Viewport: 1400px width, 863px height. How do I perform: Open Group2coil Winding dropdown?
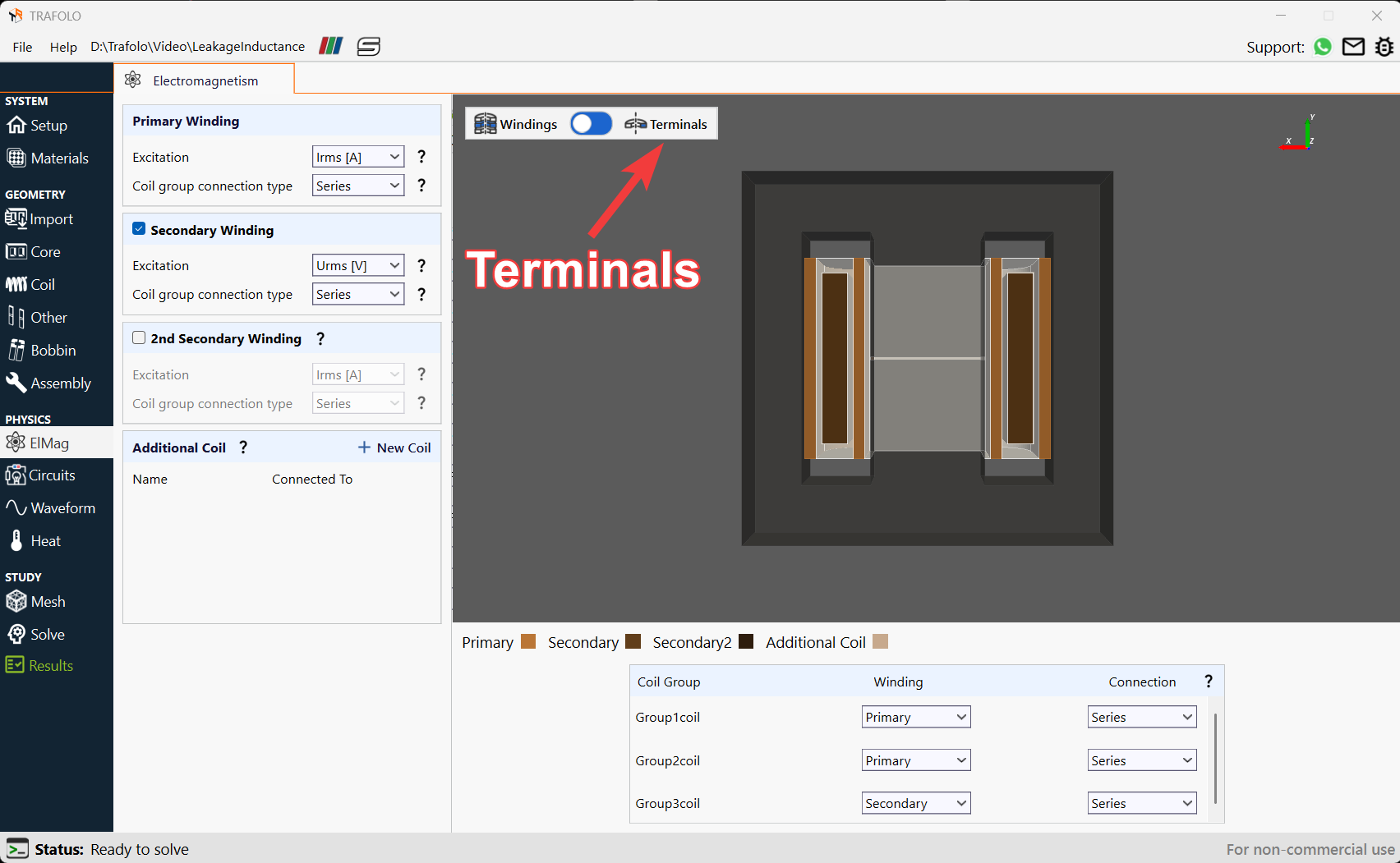coord(916,760)
